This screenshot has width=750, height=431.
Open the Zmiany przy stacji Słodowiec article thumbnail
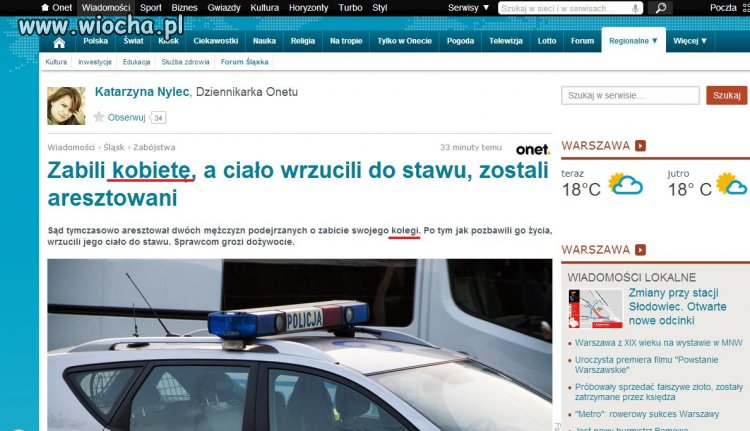595,309
